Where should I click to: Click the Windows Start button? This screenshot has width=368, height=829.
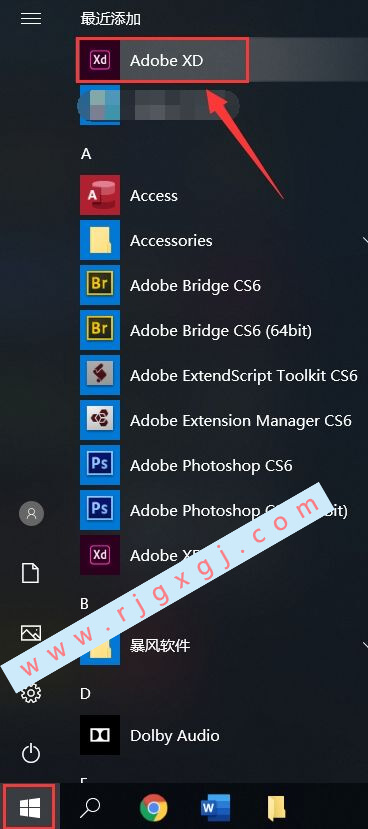30,807
